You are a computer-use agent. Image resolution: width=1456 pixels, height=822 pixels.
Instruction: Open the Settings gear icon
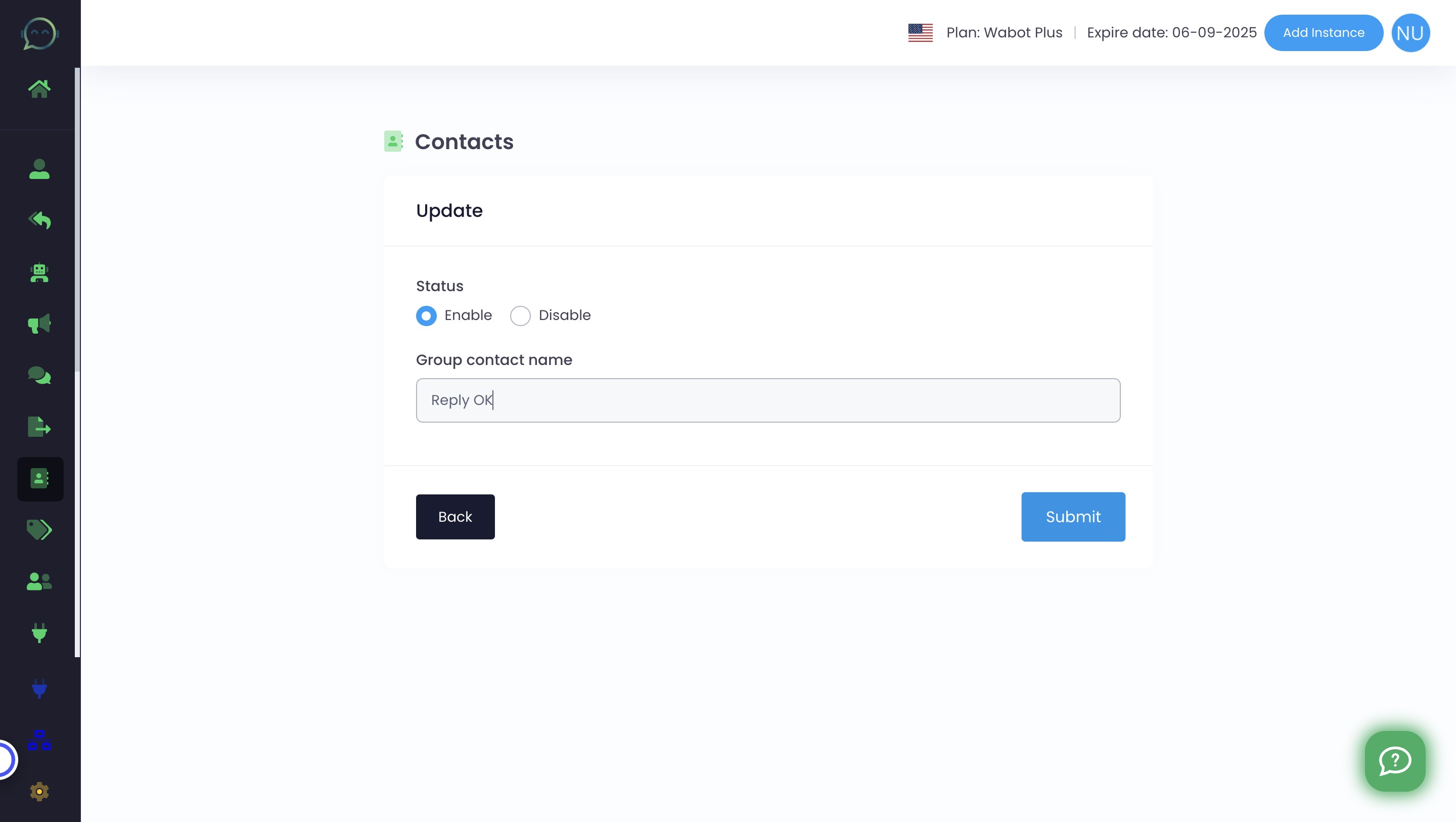coord(39,792)
